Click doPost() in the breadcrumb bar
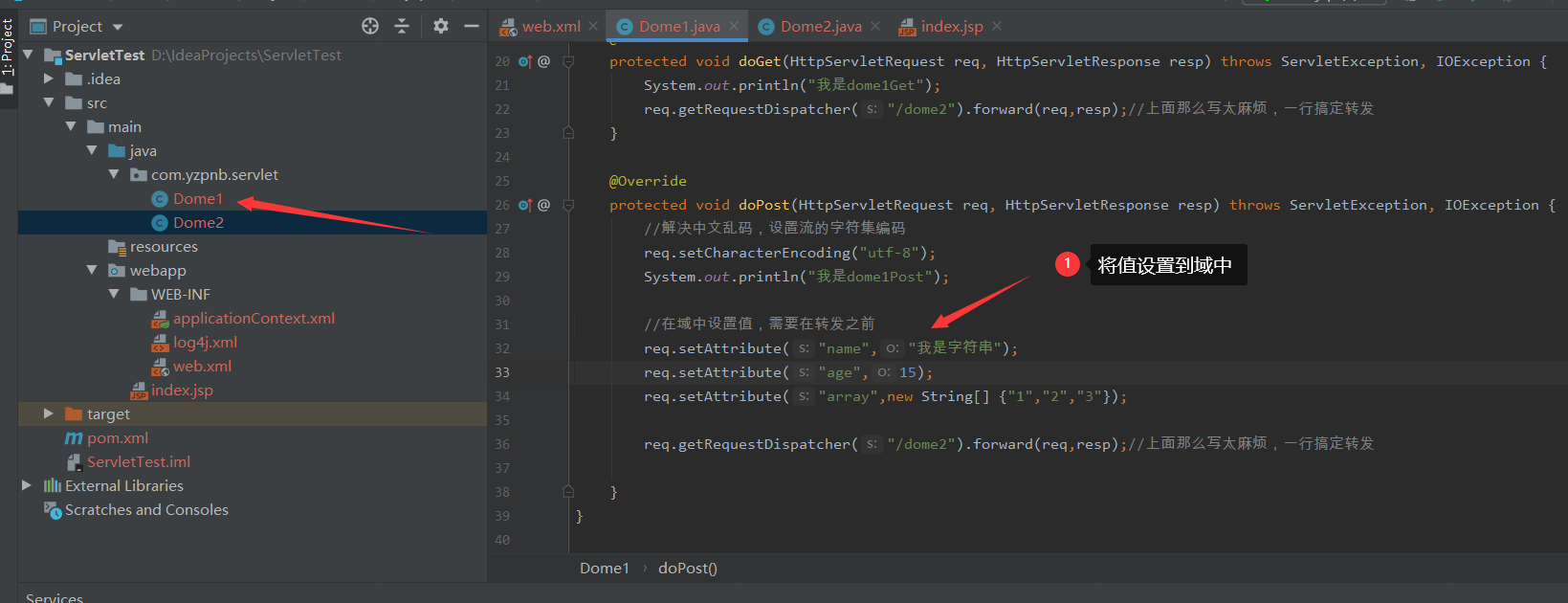This screenshot has width=1568, height=603. [688, 568]
